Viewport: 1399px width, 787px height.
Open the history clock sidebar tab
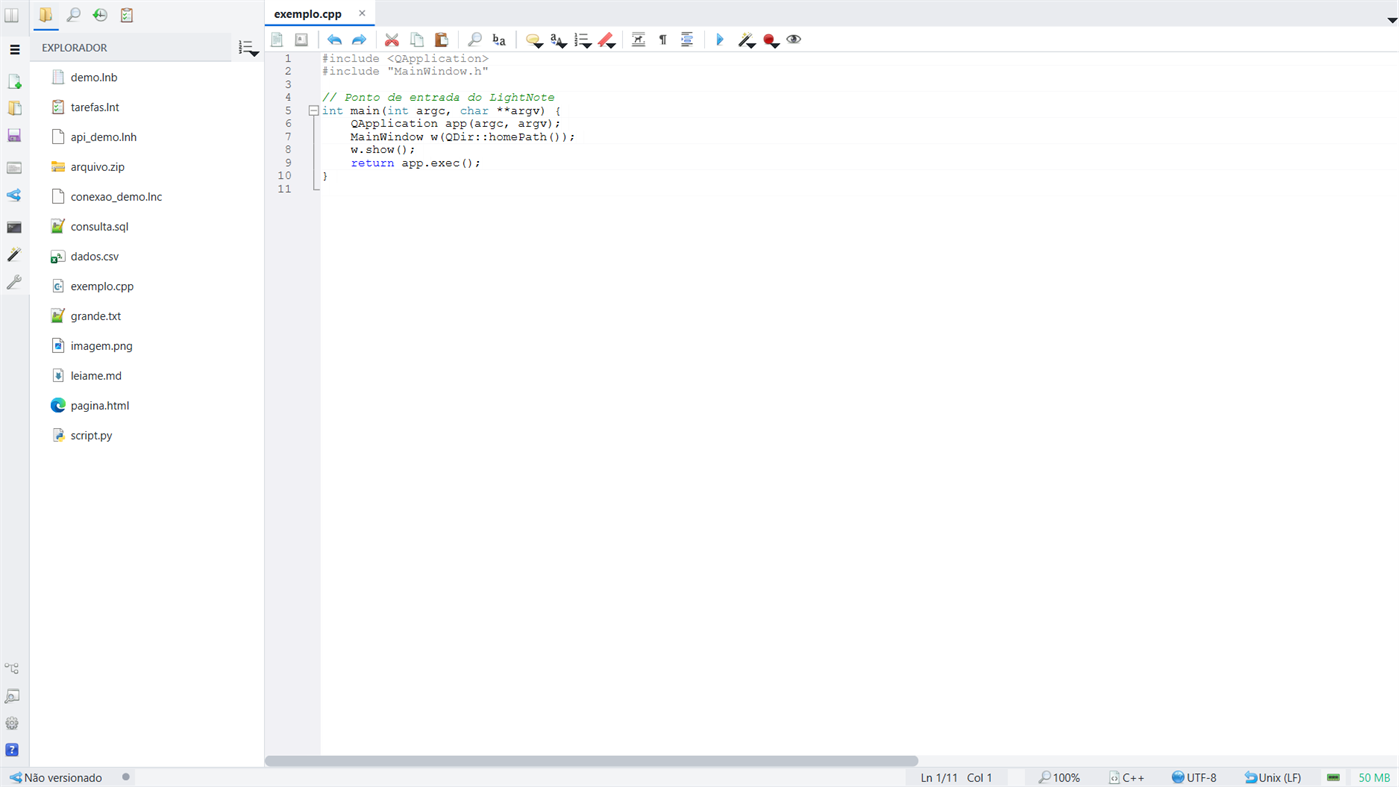coord(100,15)
